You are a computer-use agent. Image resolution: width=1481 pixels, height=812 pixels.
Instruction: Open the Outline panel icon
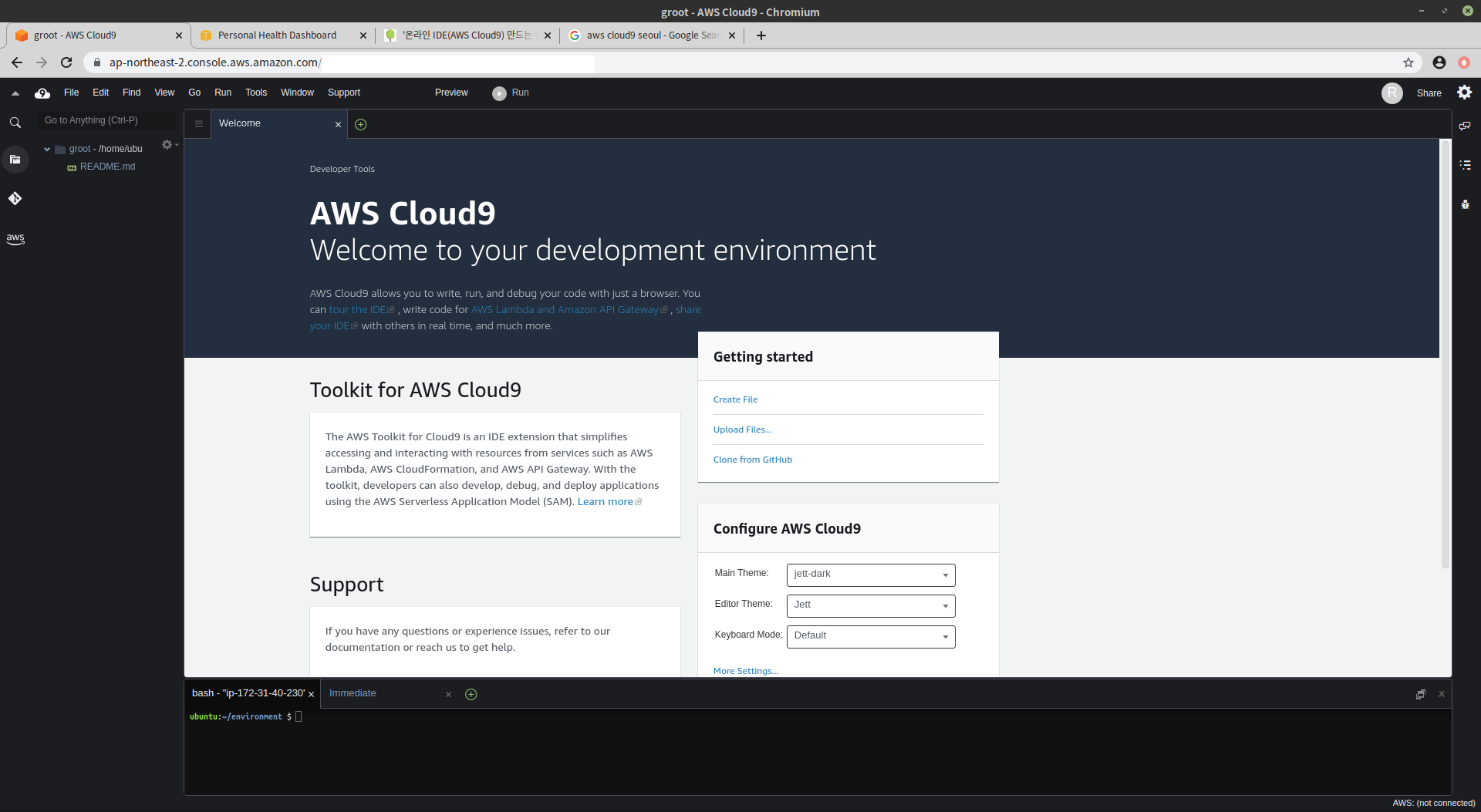click(1465, 165)
